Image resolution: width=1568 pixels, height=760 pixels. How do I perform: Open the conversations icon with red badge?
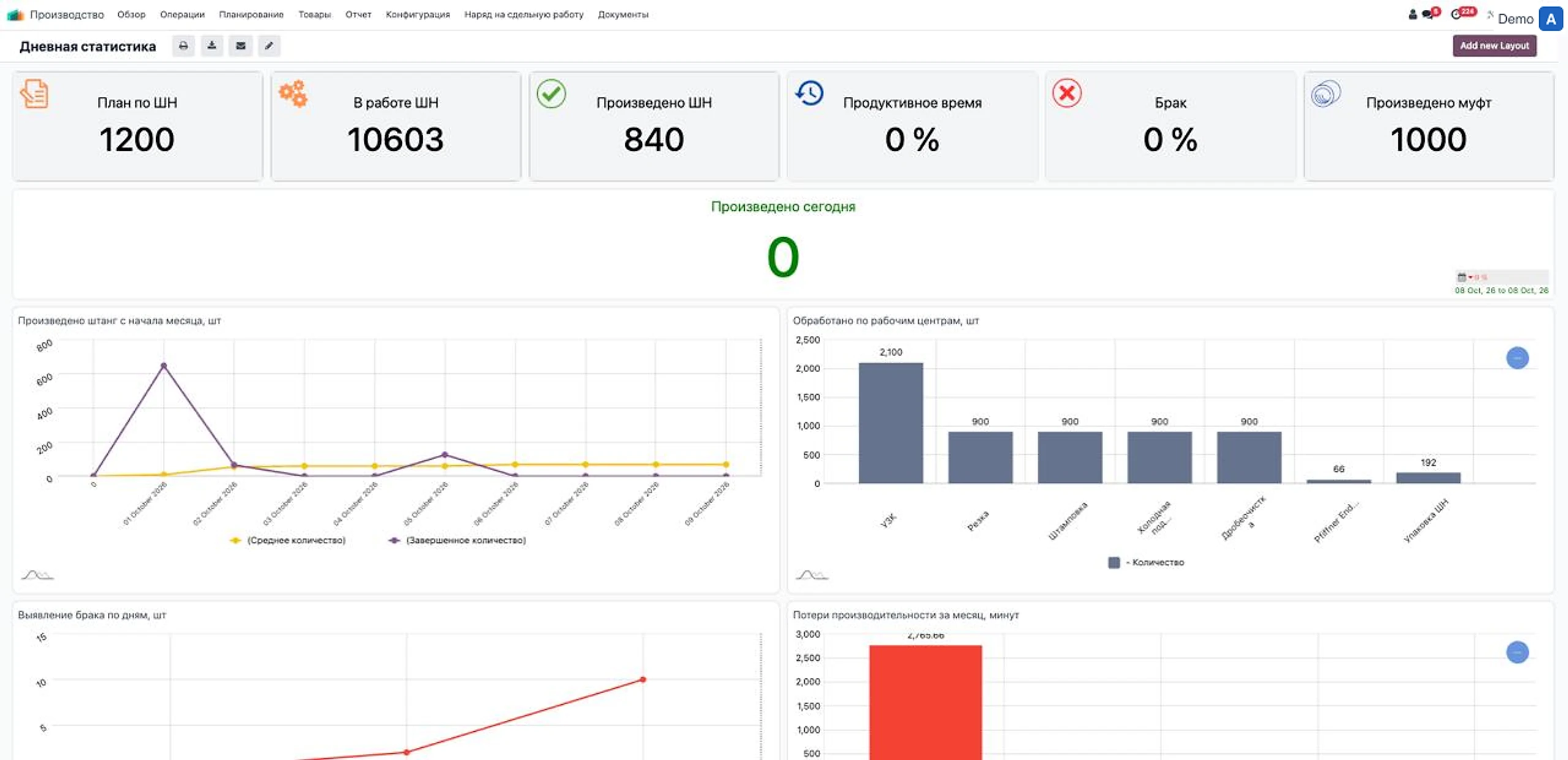(1430, 14)
